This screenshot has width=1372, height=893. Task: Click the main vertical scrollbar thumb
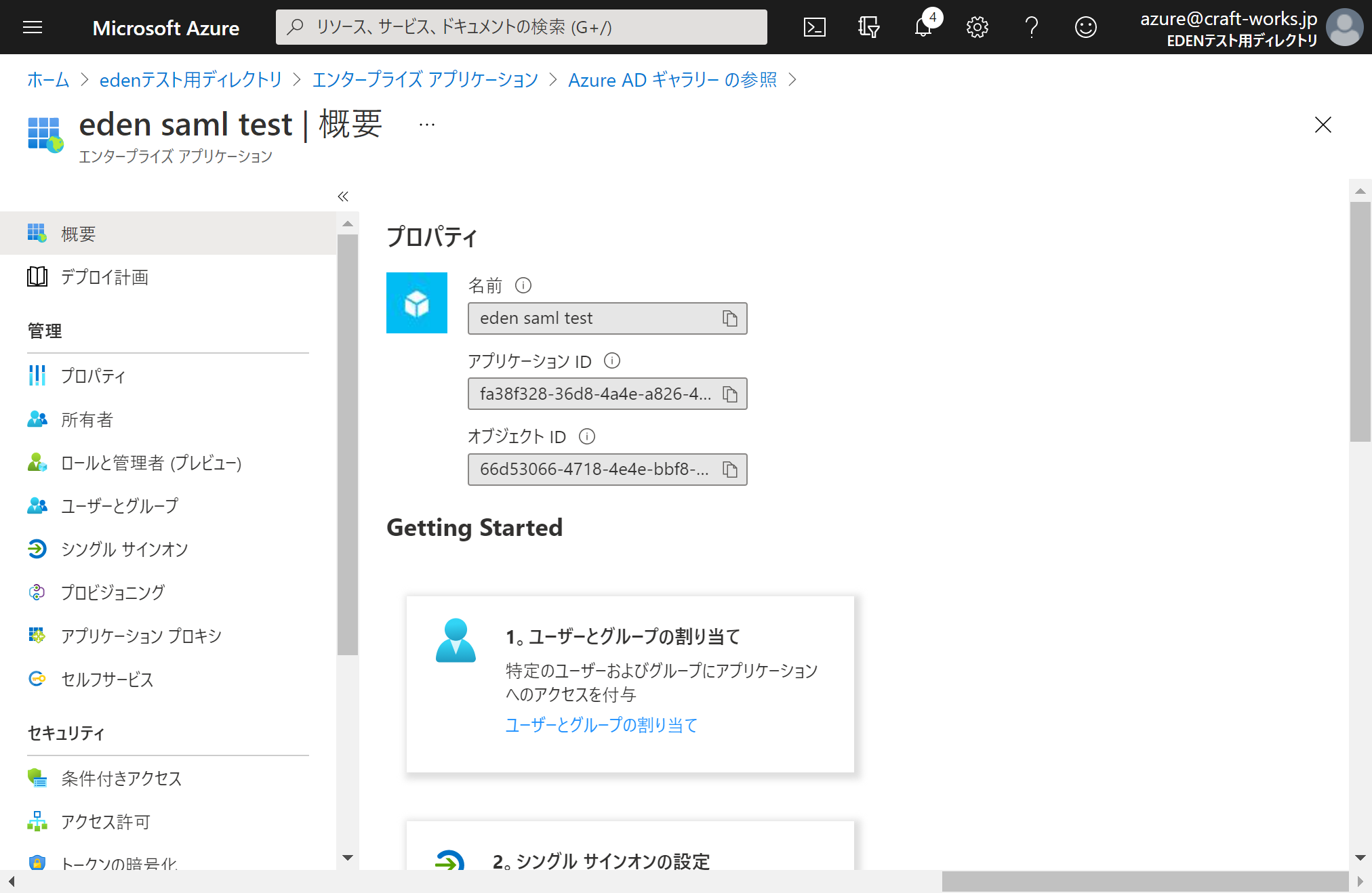[1360, 322]
